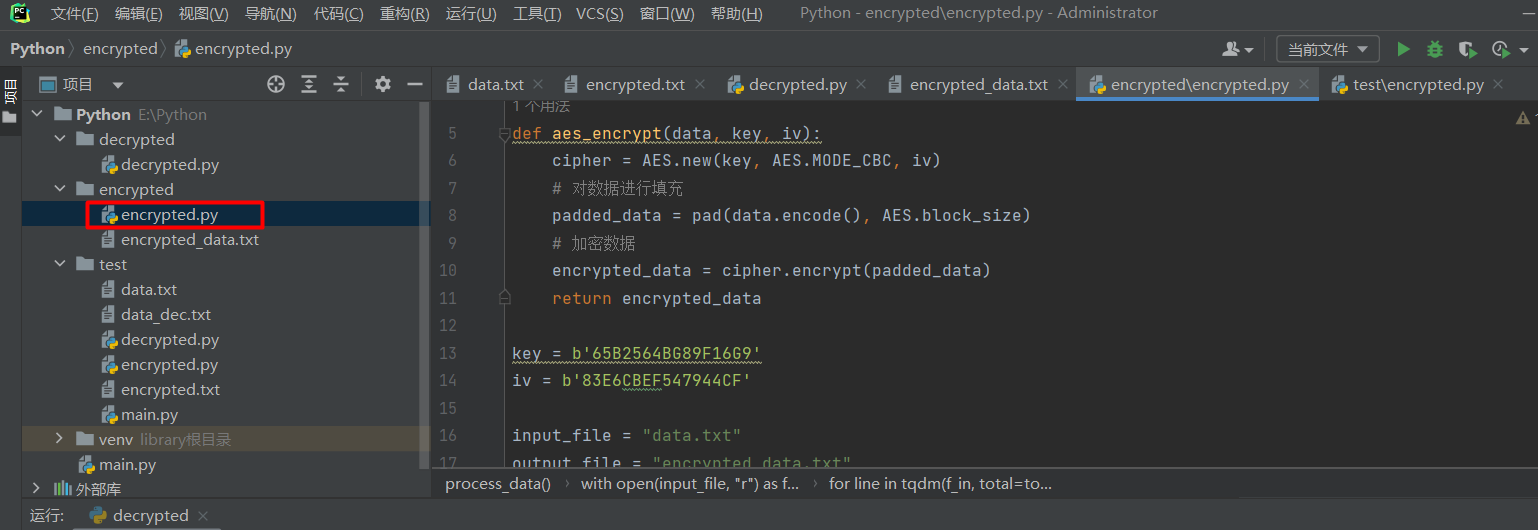Start debugging with the bug icon
The width and height of the screenshot is (1538, 530).
(1435, 49)
